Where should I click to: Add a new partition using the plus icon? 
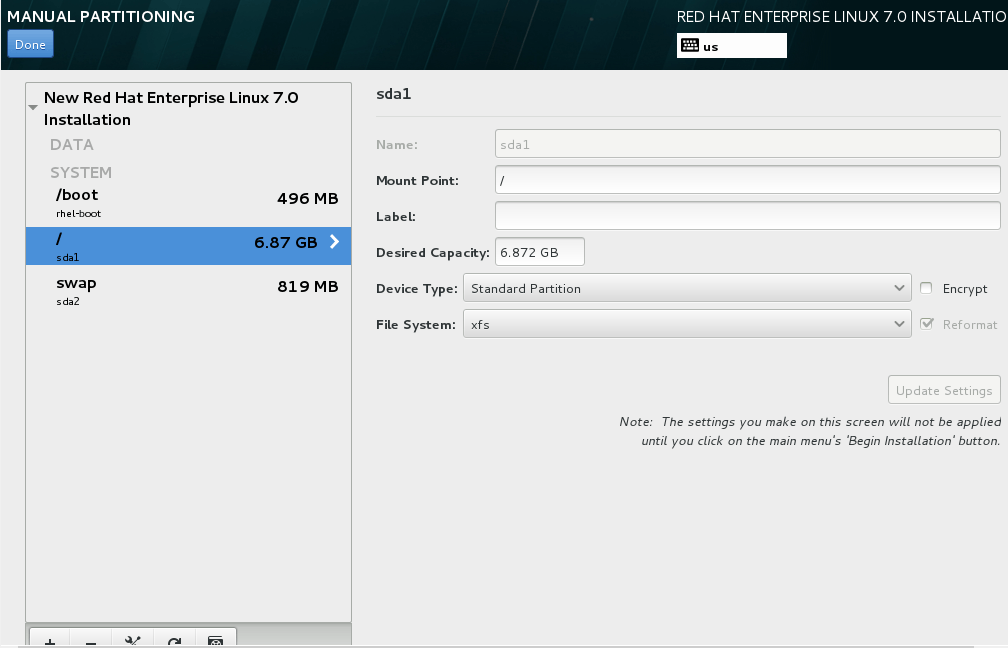[x=49, y=640]
